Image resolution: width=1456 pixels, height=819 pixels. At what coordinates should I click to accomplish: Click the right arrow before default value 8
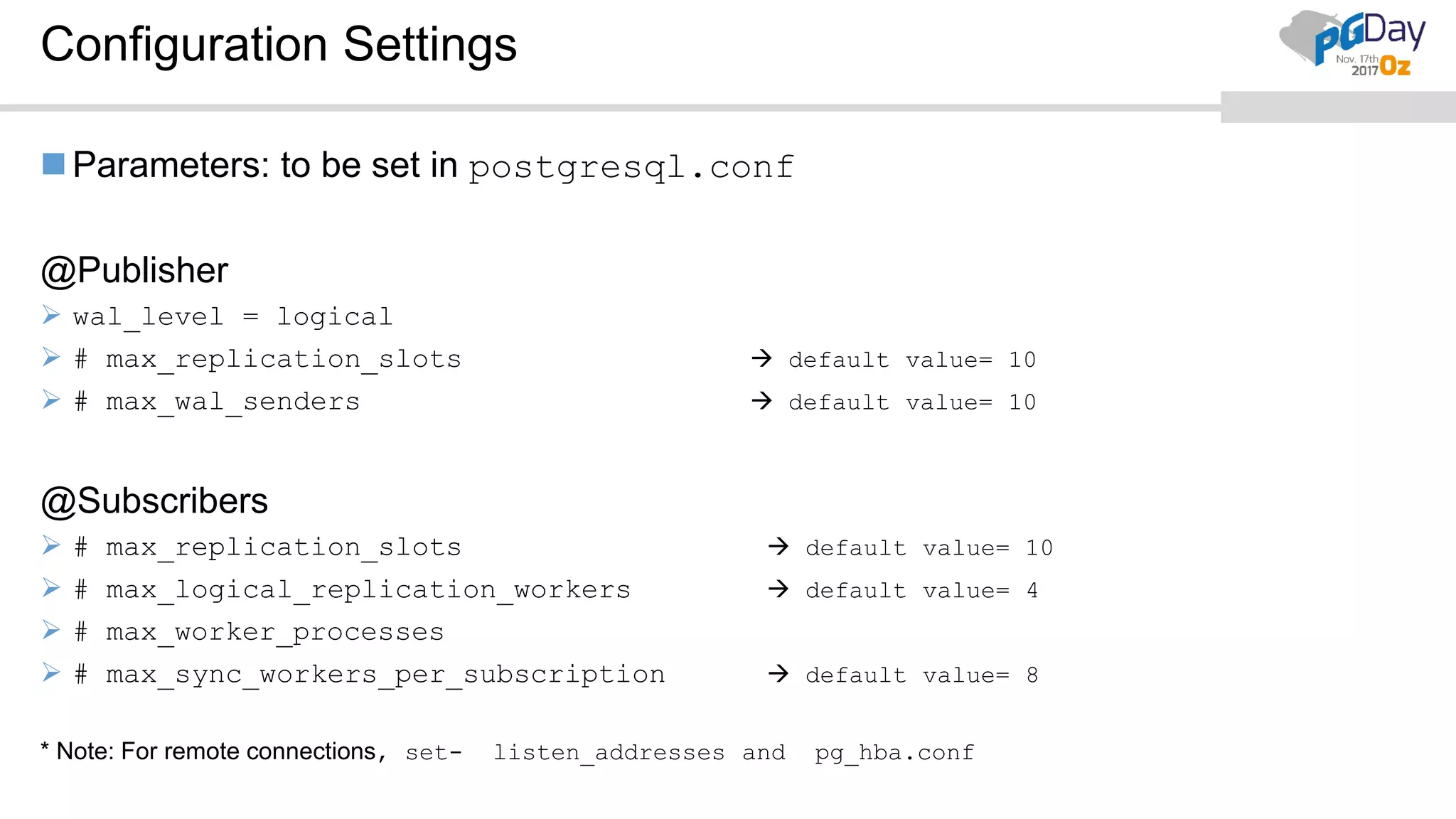[x=778, y=673]
